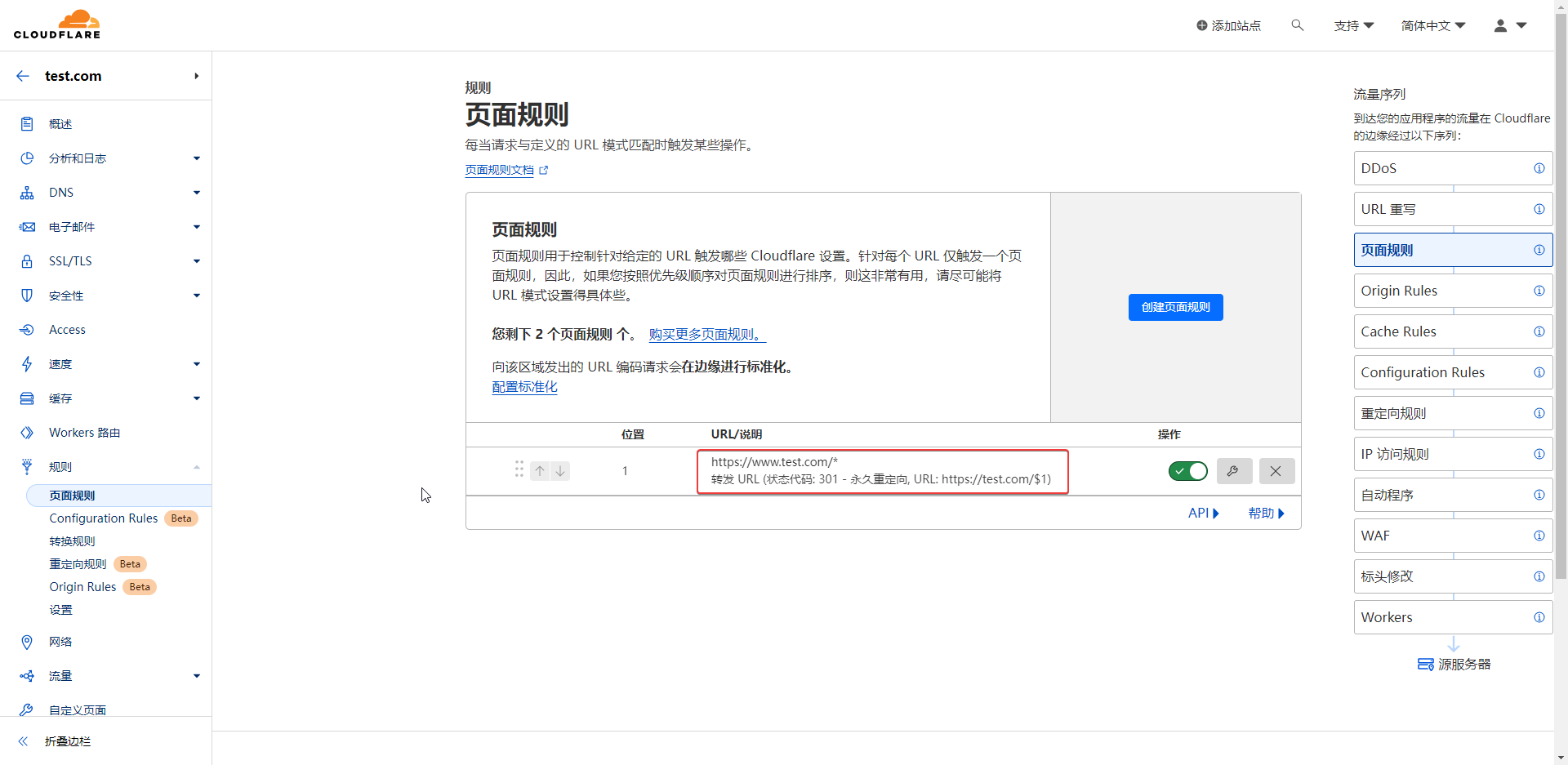Open the 页面规则文档 link
This screenshot has height=765, width=1568.
[x=499, y=170]
